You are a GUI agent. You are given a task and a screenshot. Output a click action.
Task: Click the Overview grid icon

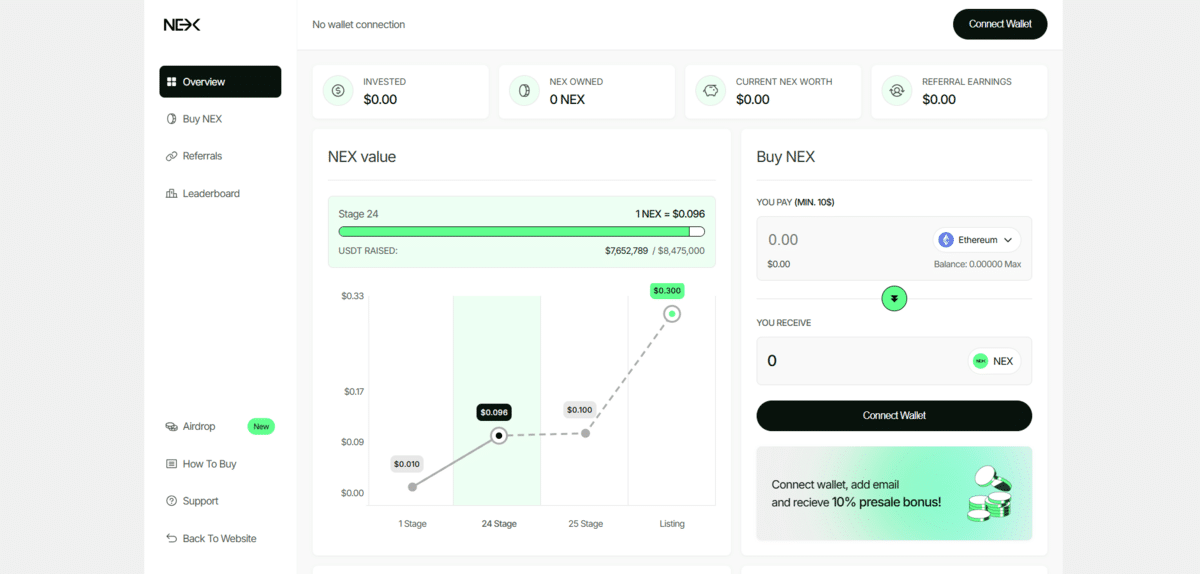172,82
